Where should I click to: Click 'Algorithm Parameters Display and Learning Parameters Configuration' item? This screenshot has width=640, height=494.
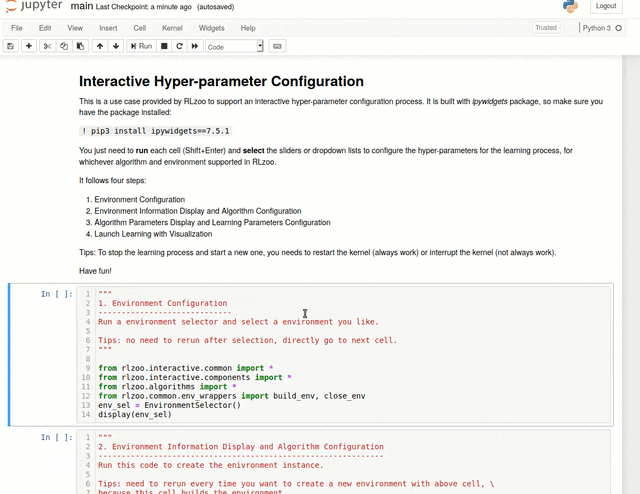pos(212,223)
